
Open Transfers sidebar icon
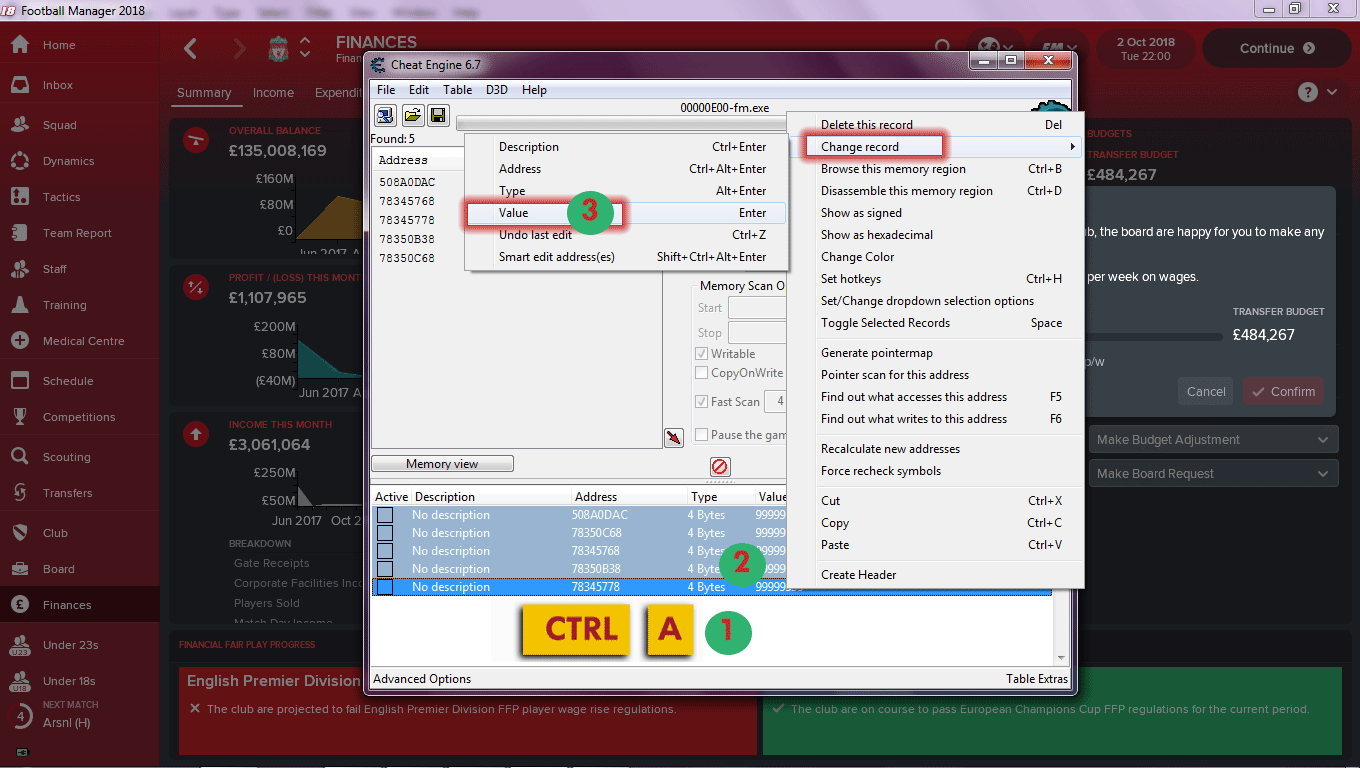pyautogui.click(x=19, y=493)
